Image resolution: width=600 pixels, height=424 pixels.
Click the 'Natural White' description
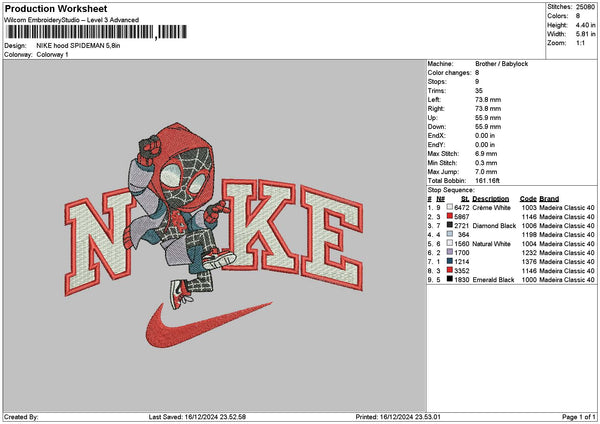491,244
